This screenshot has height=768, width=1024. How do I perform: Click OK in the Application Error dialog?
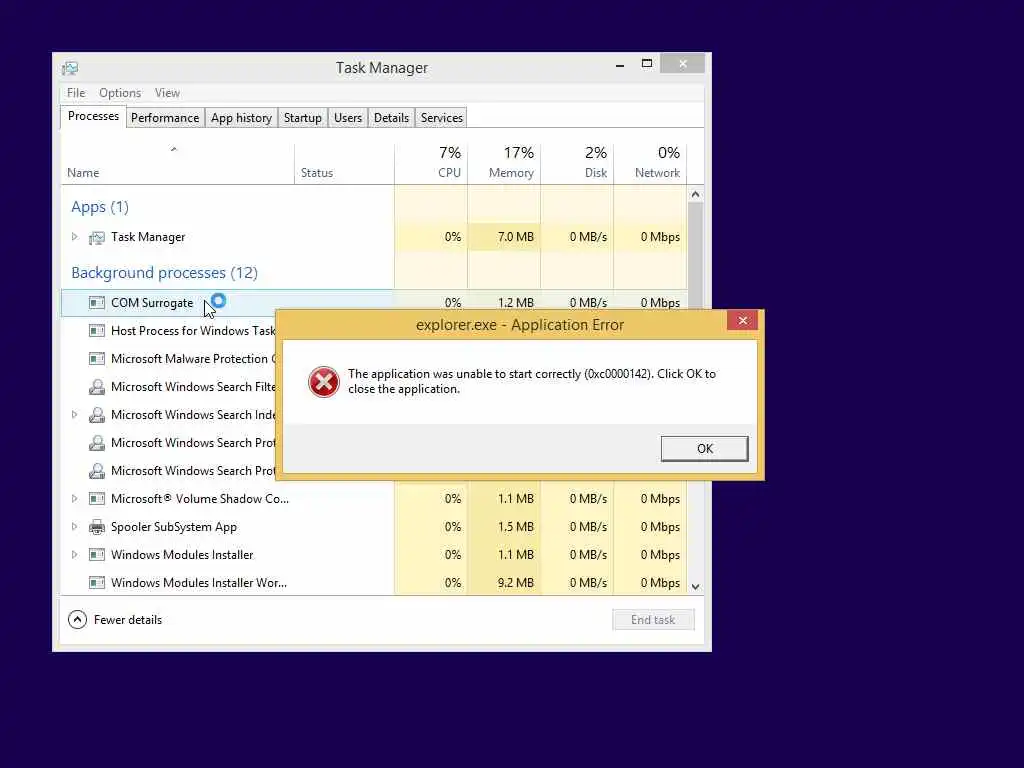pos(705,449)
